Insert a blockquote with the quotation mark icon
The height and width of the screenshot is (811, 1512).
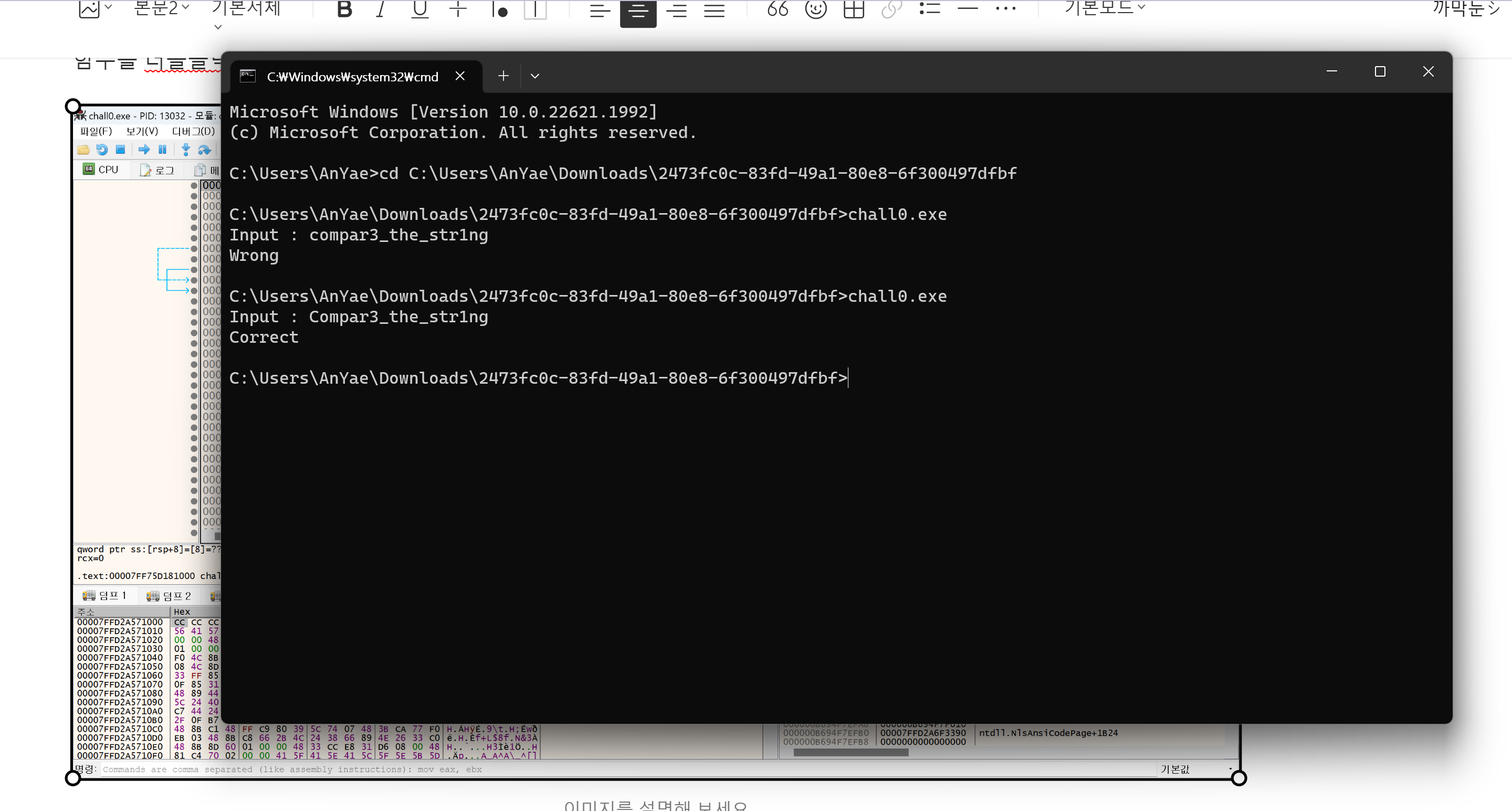coord(777,9)
